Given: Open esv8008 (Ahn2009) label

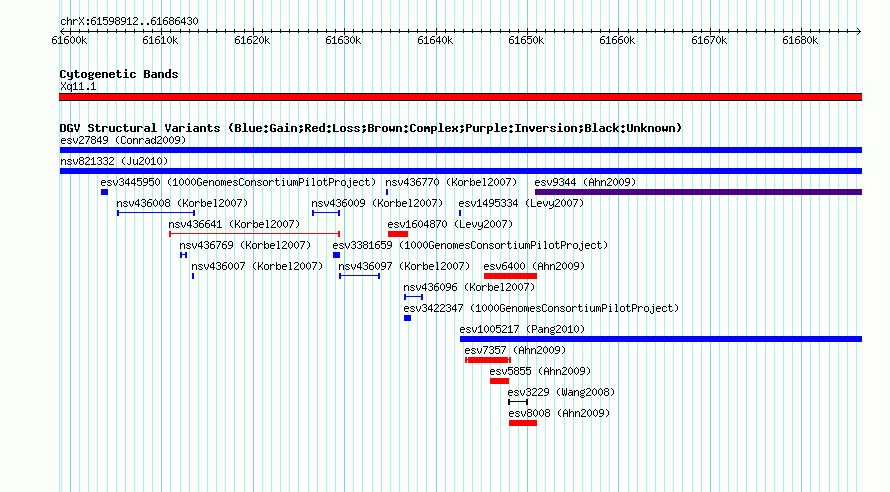Looking at the screenshot, I should click(x=559, y=413).
